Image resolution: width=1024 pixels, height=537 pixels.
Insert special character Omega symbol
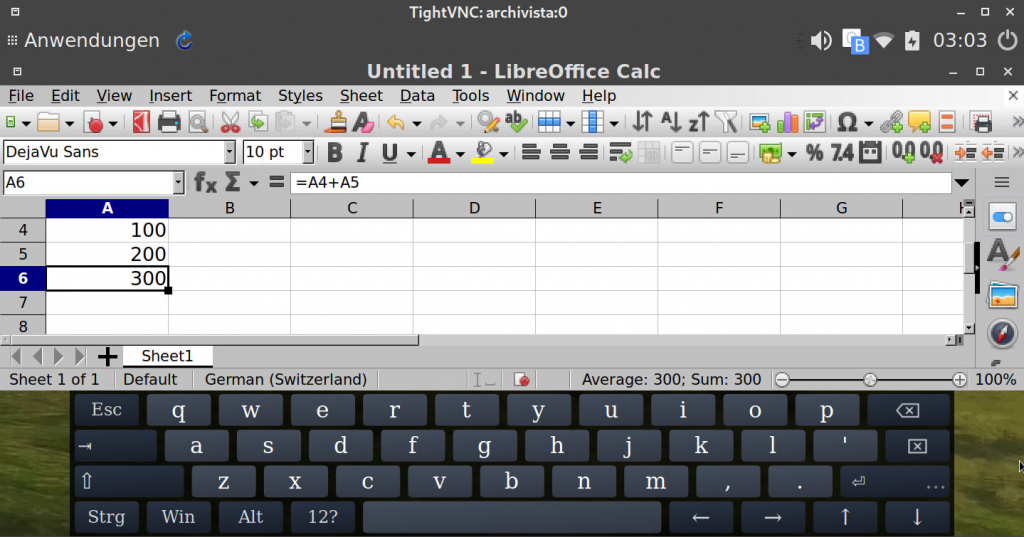pos(847,122)
